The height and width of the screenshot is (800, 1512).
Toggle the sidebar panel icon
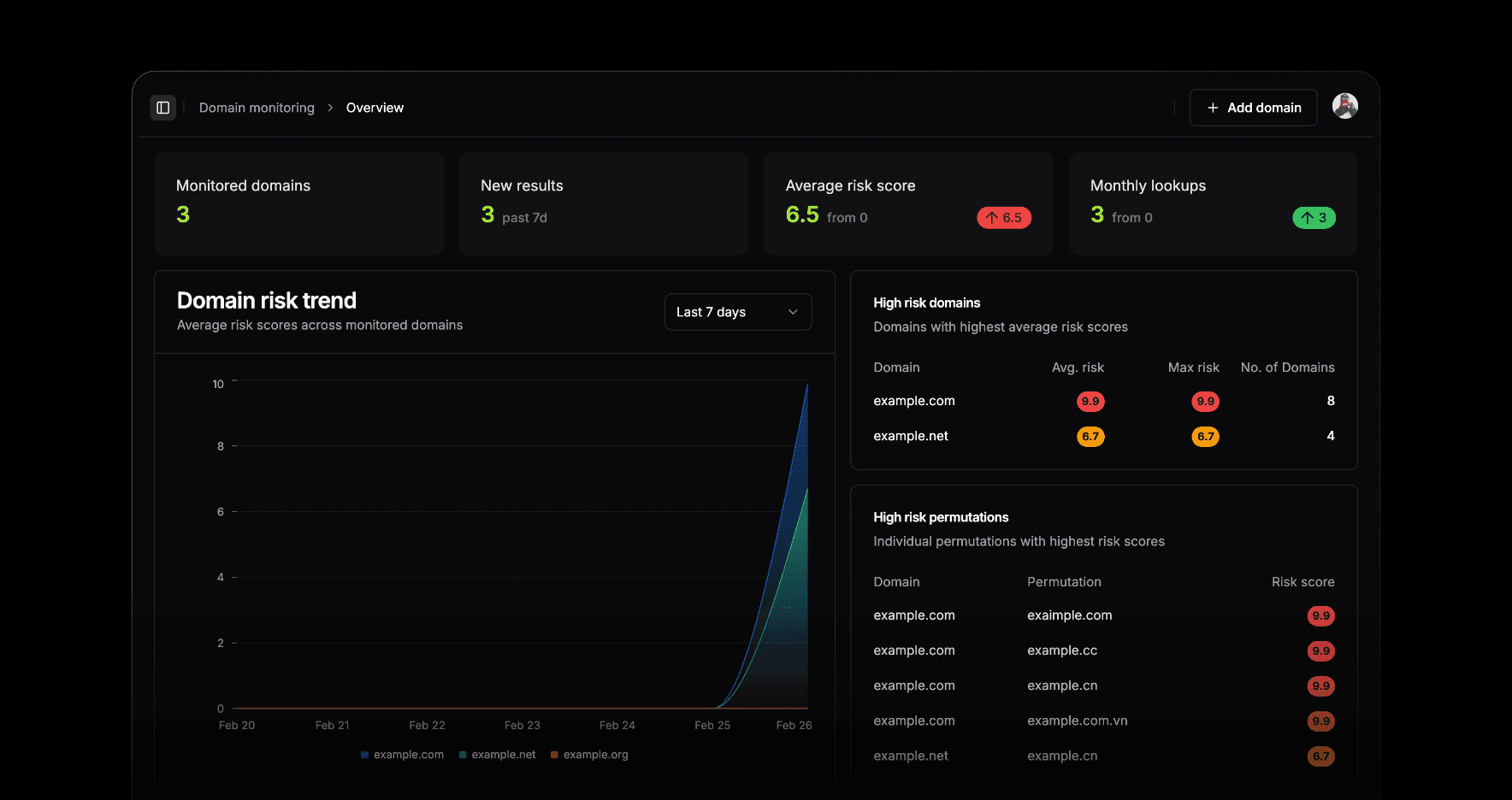(162, 108)
